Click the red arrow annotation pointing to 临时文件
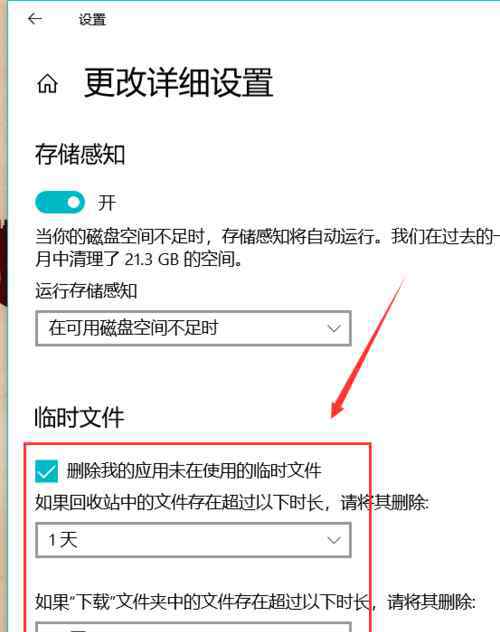500x632 pixels. coord(367,347)
